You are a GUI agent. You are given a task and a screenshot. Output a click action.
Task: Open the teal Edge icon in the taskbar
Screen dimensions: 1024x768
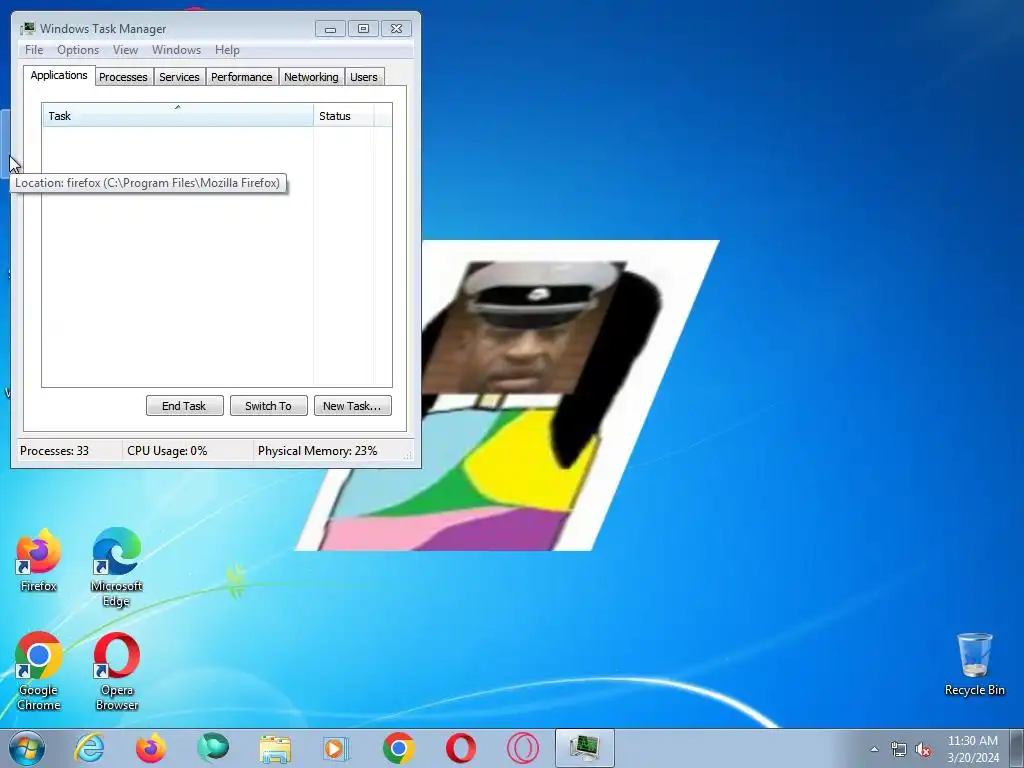213,748
